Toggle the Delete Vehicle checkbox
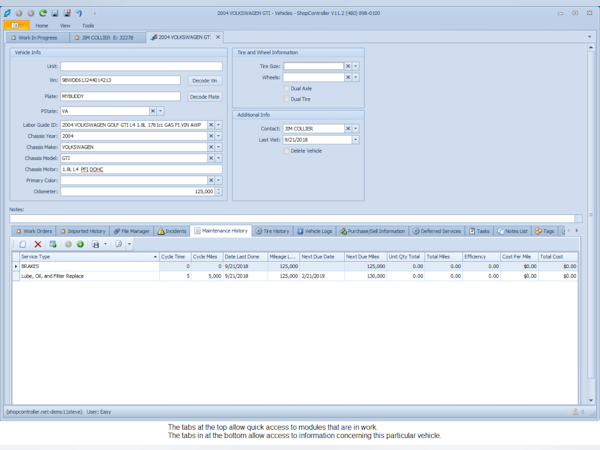The width and height of the screenshot is (600, 450). [x=287, y=151]
